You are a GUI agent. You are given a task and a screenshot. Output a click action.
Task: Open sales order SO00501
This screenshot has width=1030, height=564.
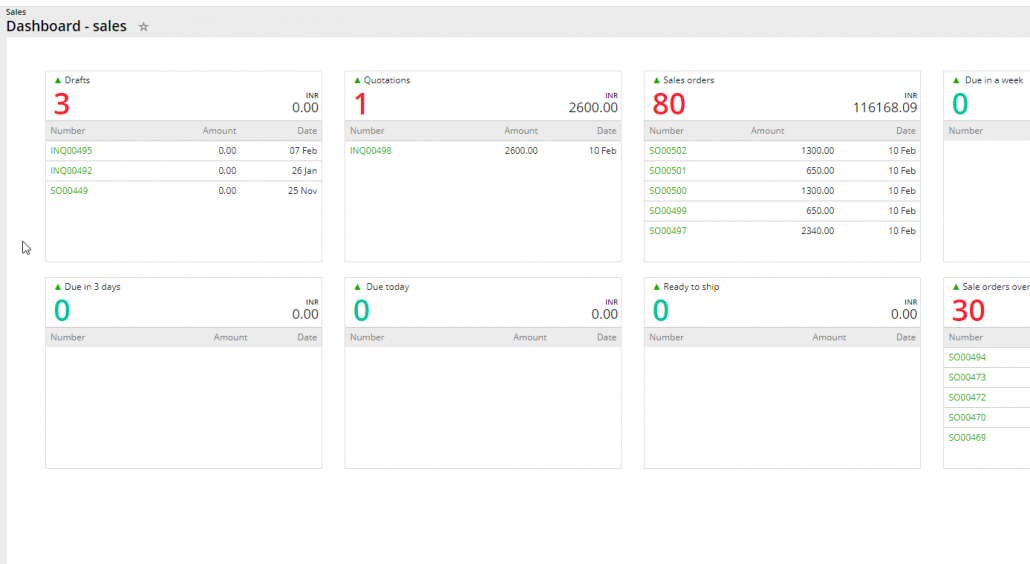click(x=667, y=171)
